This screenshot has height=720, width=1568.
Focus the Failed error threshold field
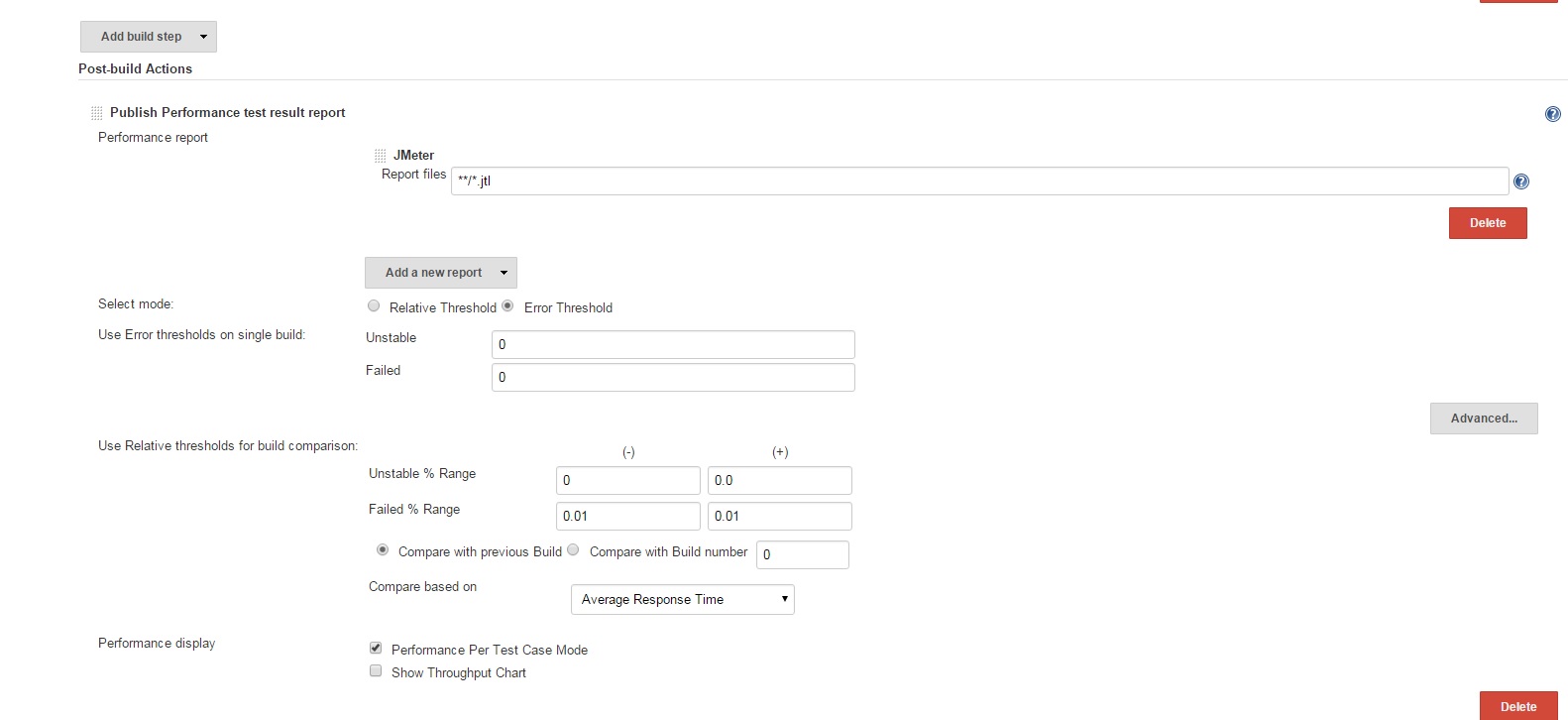672,377
